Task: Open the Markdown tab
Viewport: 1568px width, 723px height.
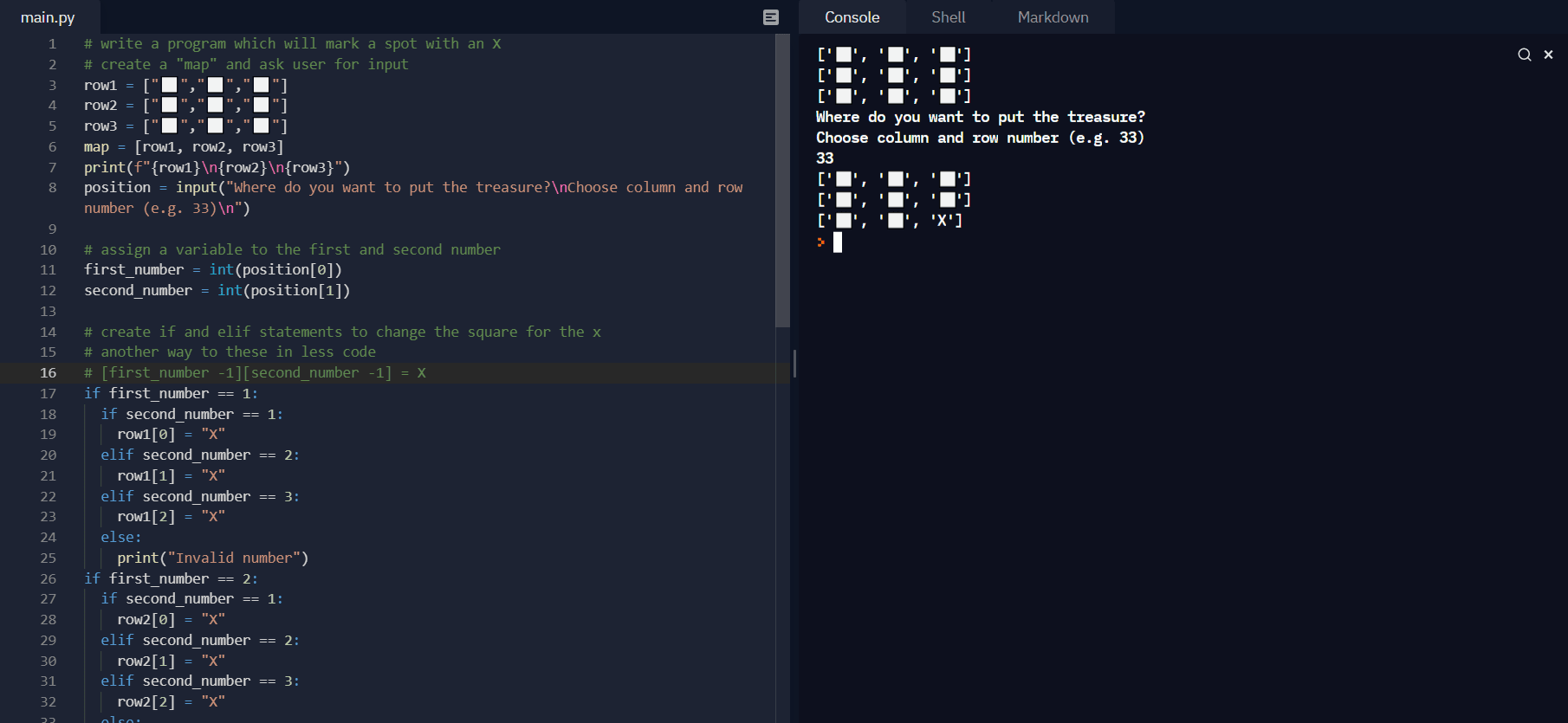Action: (x=1053, y=17)
